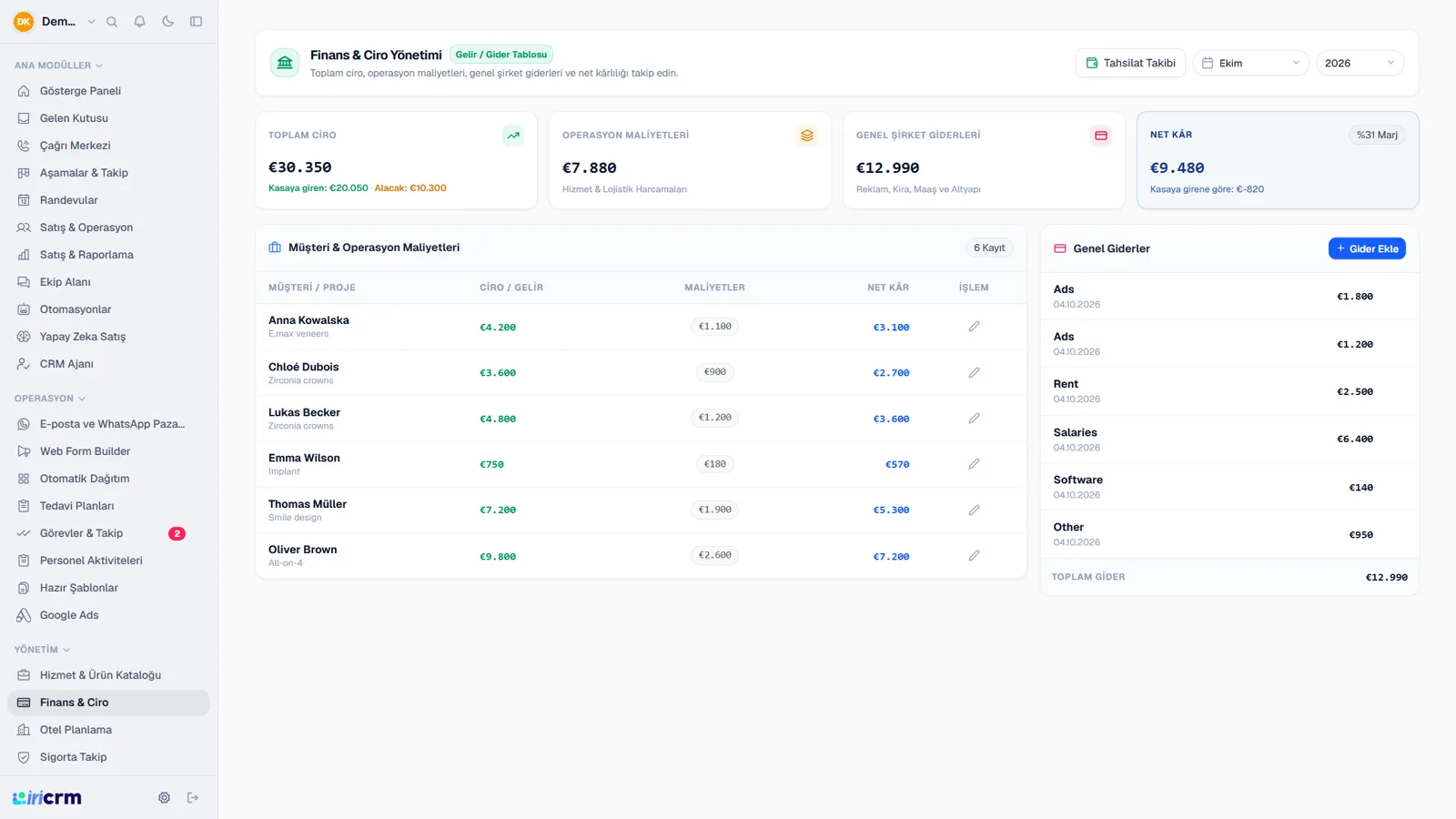This screenshot has width=1456, height=819.
Task: Click the bank icon beside Finans & Ciro Yönetimi
Action: click(285, 63)
